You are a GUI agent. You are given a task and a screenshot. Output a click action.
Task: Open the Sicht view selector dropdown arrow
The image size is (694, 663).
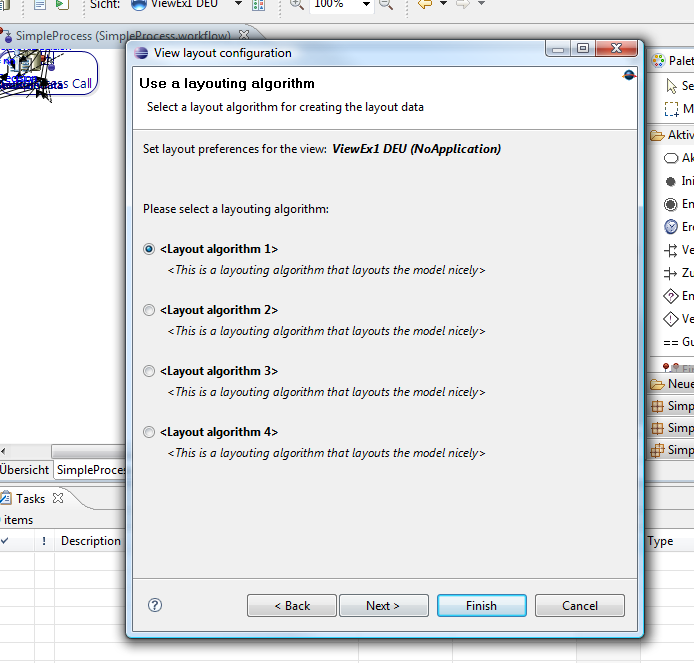point(238,4)
